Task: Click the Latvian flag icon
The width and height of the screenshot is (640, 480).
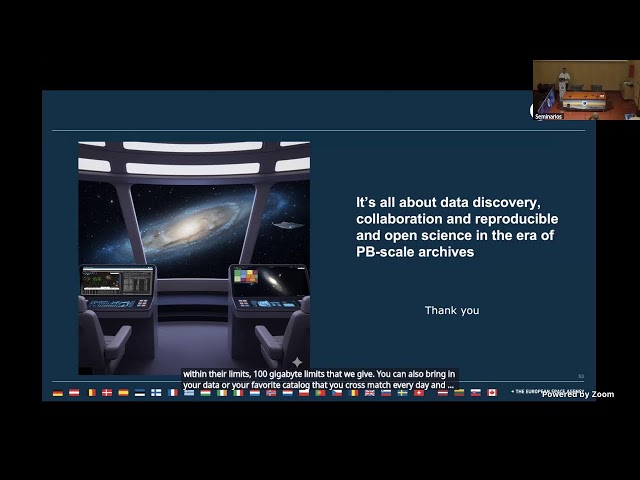Action: [443, 393]
